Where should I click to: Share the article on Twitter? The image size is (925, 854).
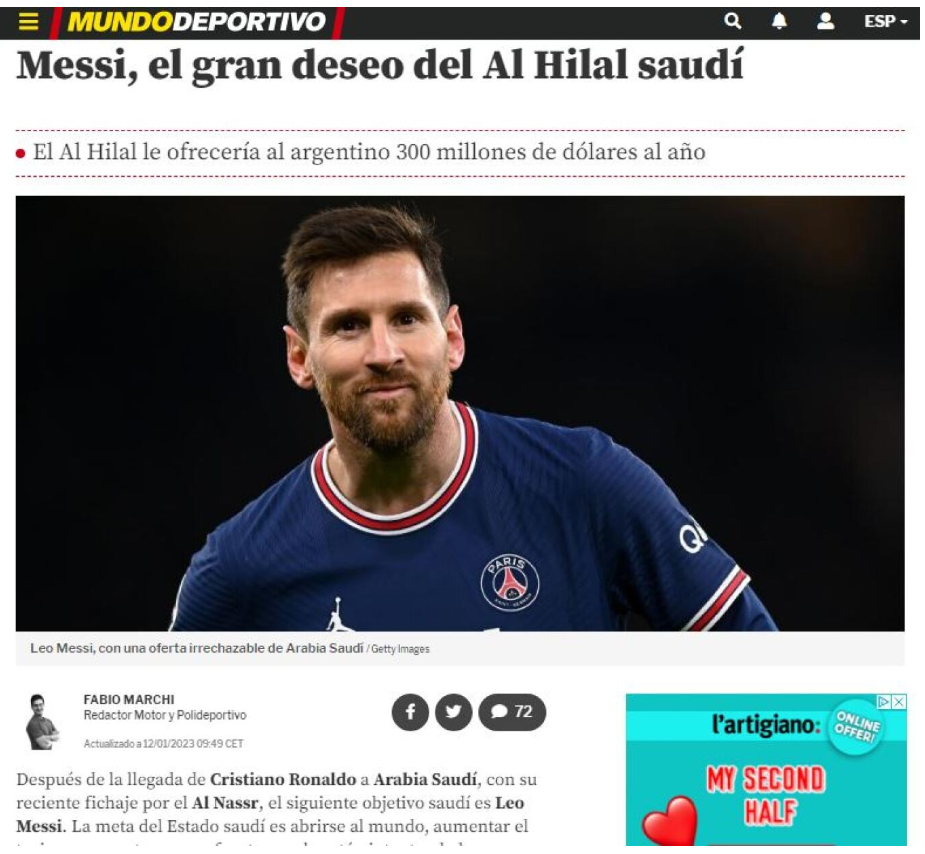point(453,712)
